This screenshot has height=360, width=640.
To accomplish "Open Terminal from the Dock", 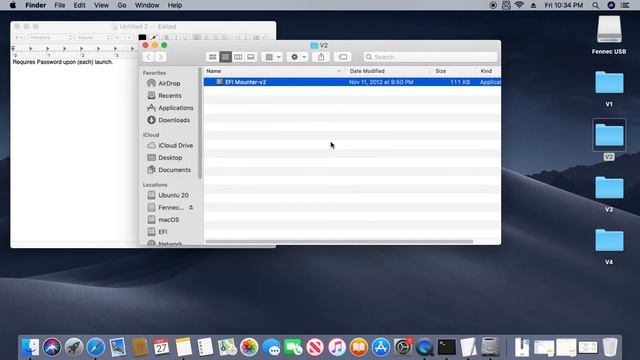I will [x=447, y=347].
